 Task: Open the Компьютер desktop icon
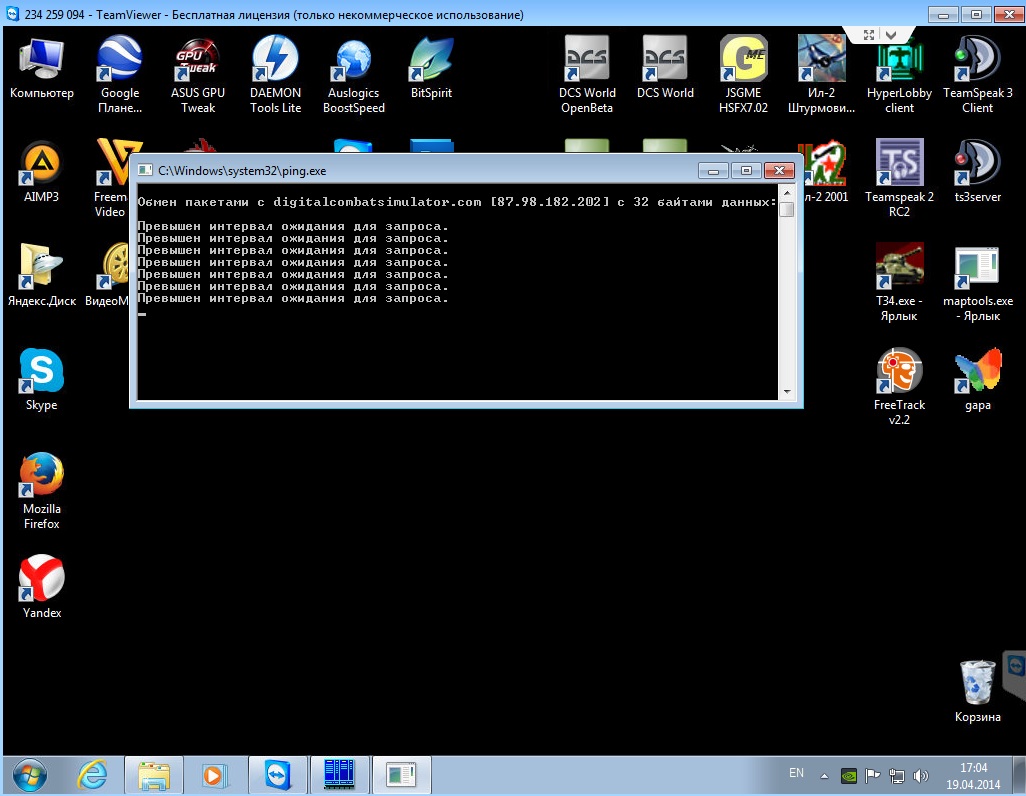(41, 67)
